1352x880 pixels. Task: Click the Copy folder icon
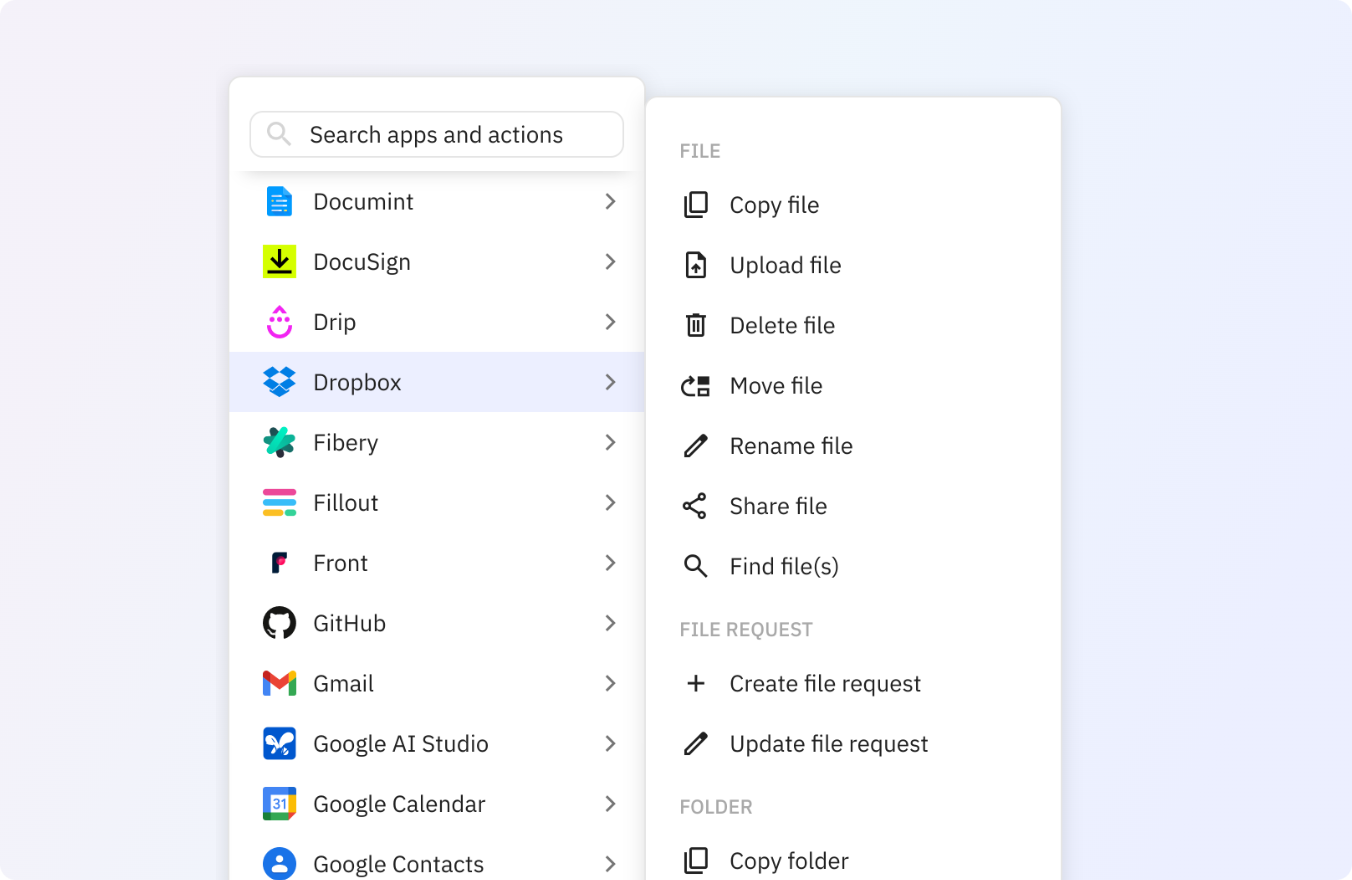(x=695, y=861)
